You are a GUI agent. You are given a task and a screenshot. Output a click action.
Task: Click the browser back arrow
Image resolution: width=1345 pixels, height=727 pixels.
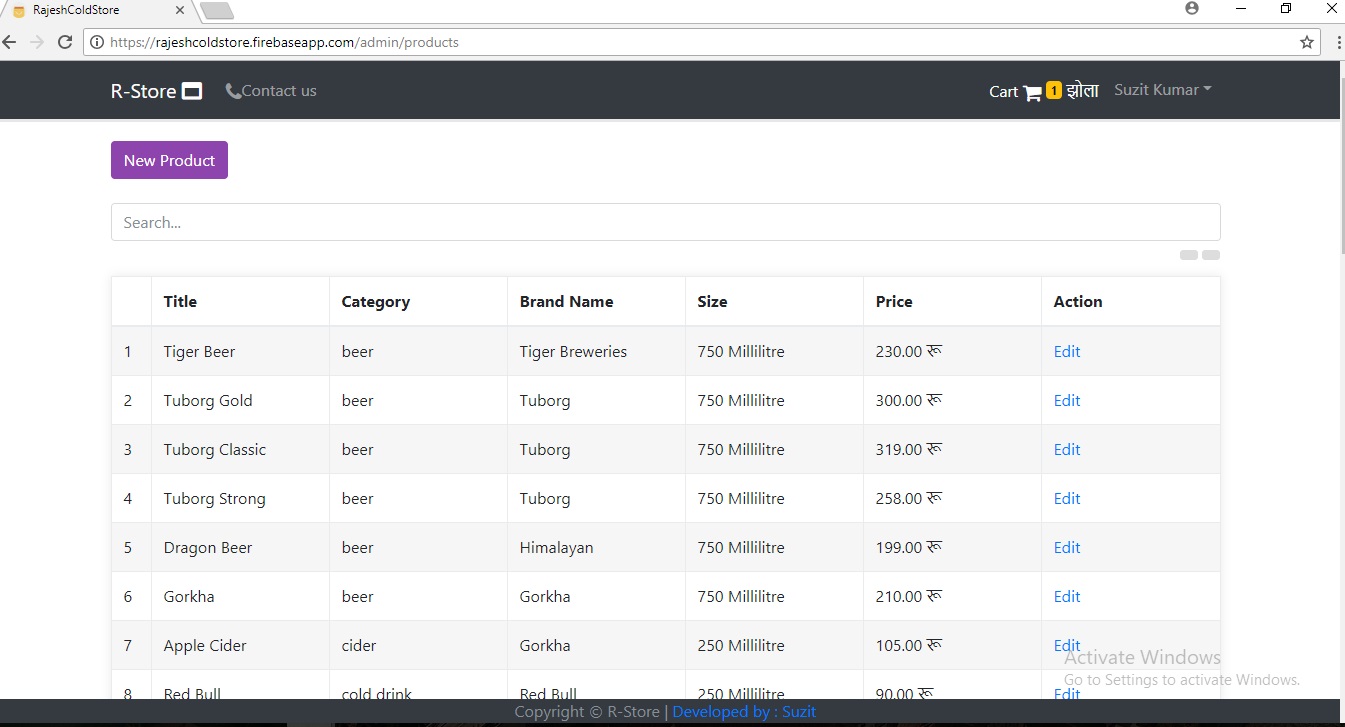10,42
